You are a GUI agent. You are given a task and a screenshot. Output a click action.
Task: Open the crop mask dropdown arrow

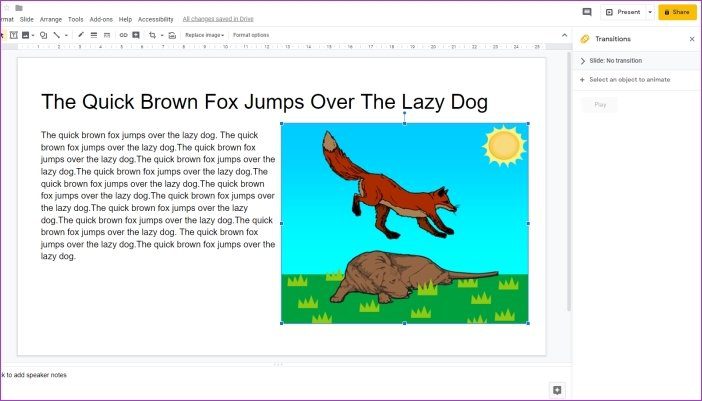click(162, 35)
